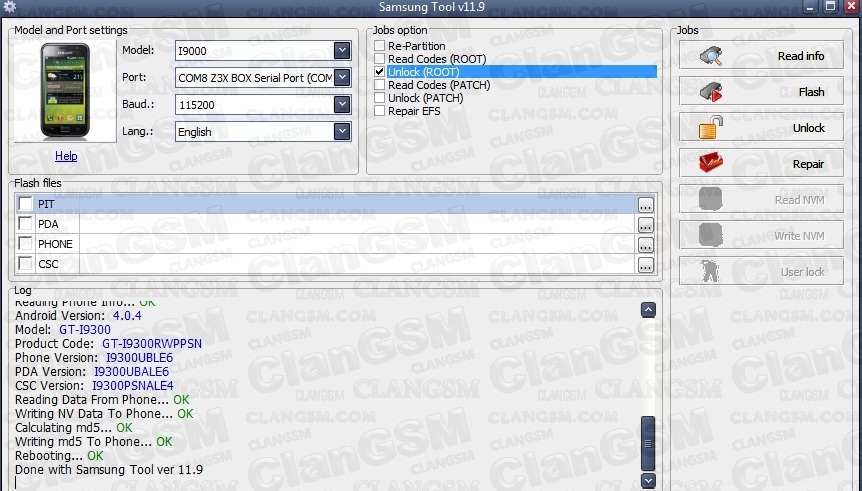
Task: Click the Unlock button label
Action: (x=809, y=128)
